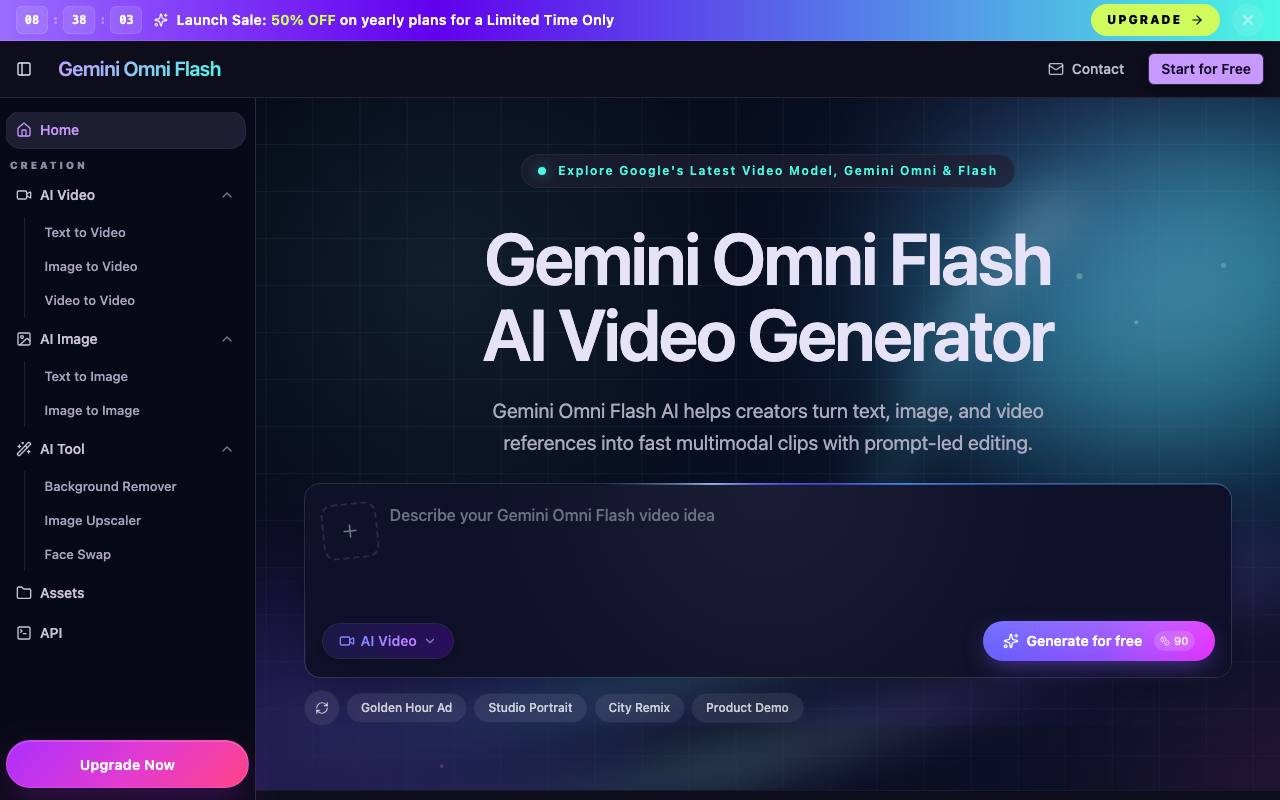The image size is (1280, 800).
Task: Click the countdown minutes box 38
Action: pyautogui.click(x=79, y=20)
